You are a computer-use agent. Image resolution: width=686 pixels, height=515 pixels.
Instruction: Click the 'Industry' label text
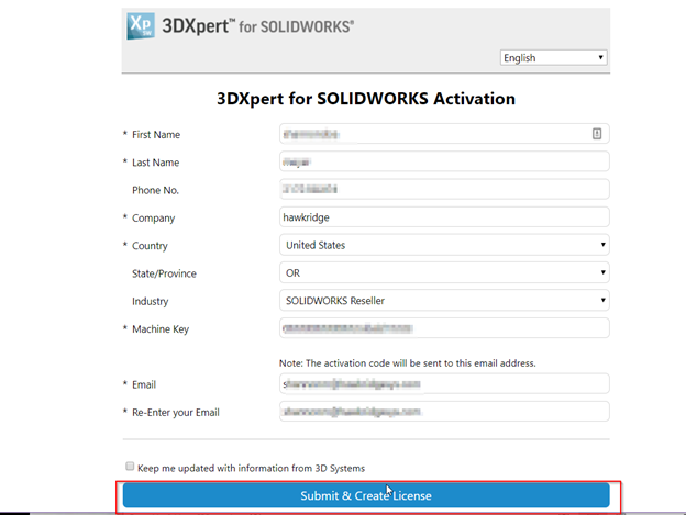point(150,301)
